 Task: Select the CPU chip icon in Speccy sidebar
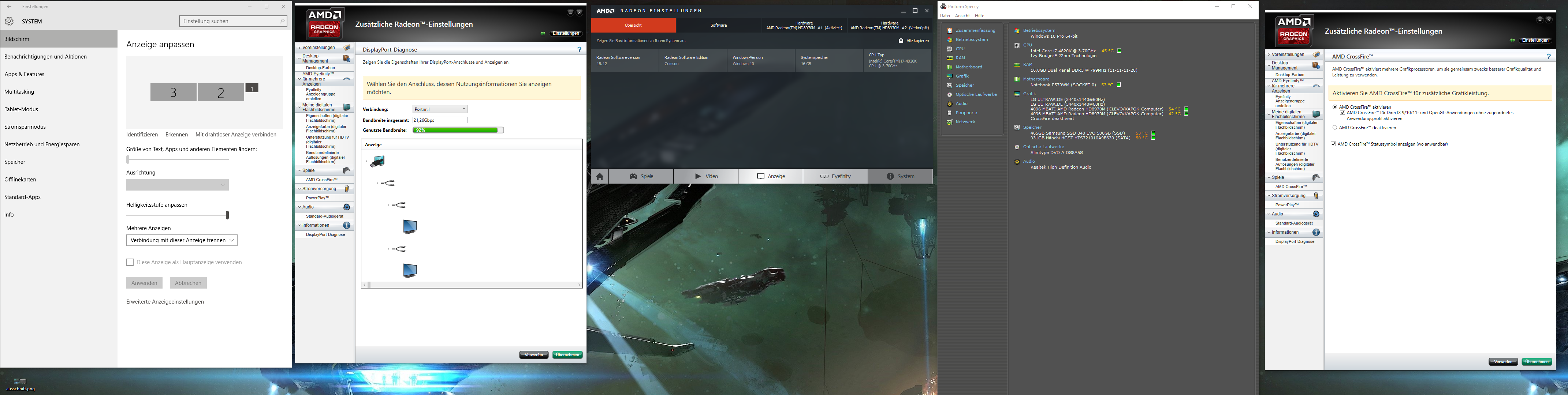point(950,49)
